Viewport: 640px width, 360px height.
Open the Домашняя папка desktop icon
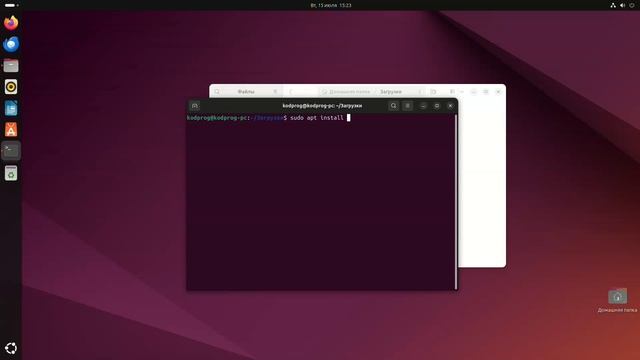[617, 300]
